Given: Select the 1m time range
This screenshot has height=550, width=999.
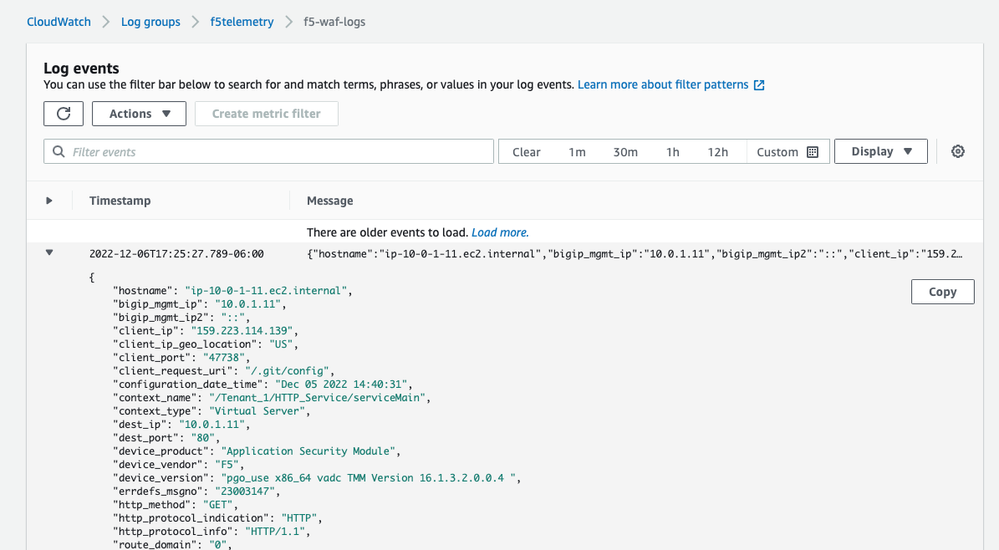Looking at the screenshot, I should point(577,152).
